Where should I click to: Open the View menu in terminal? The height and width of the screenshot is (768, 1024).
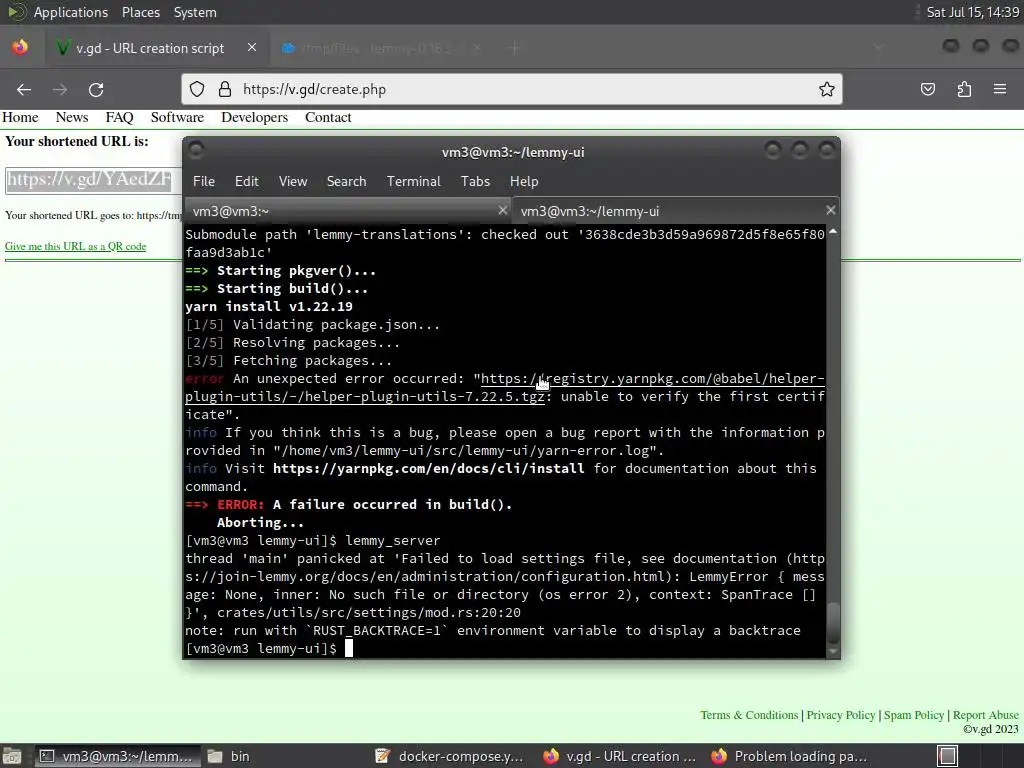pyautogui.click(x=293, y=182)
